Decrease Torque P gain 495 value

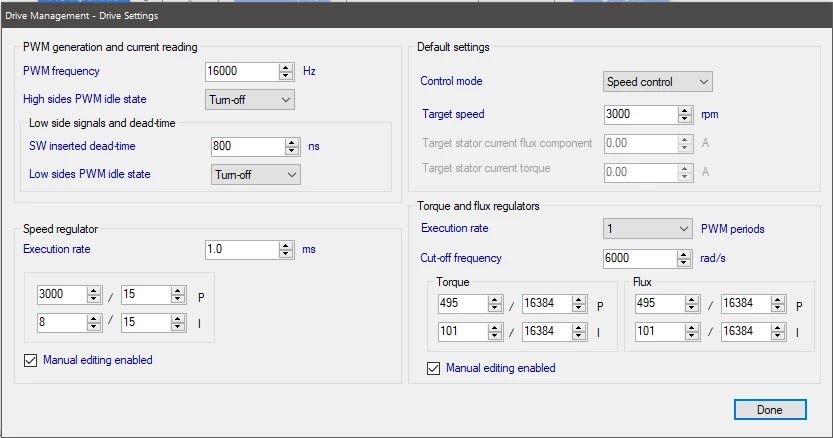pyautogui.click(x=495, y=308)
